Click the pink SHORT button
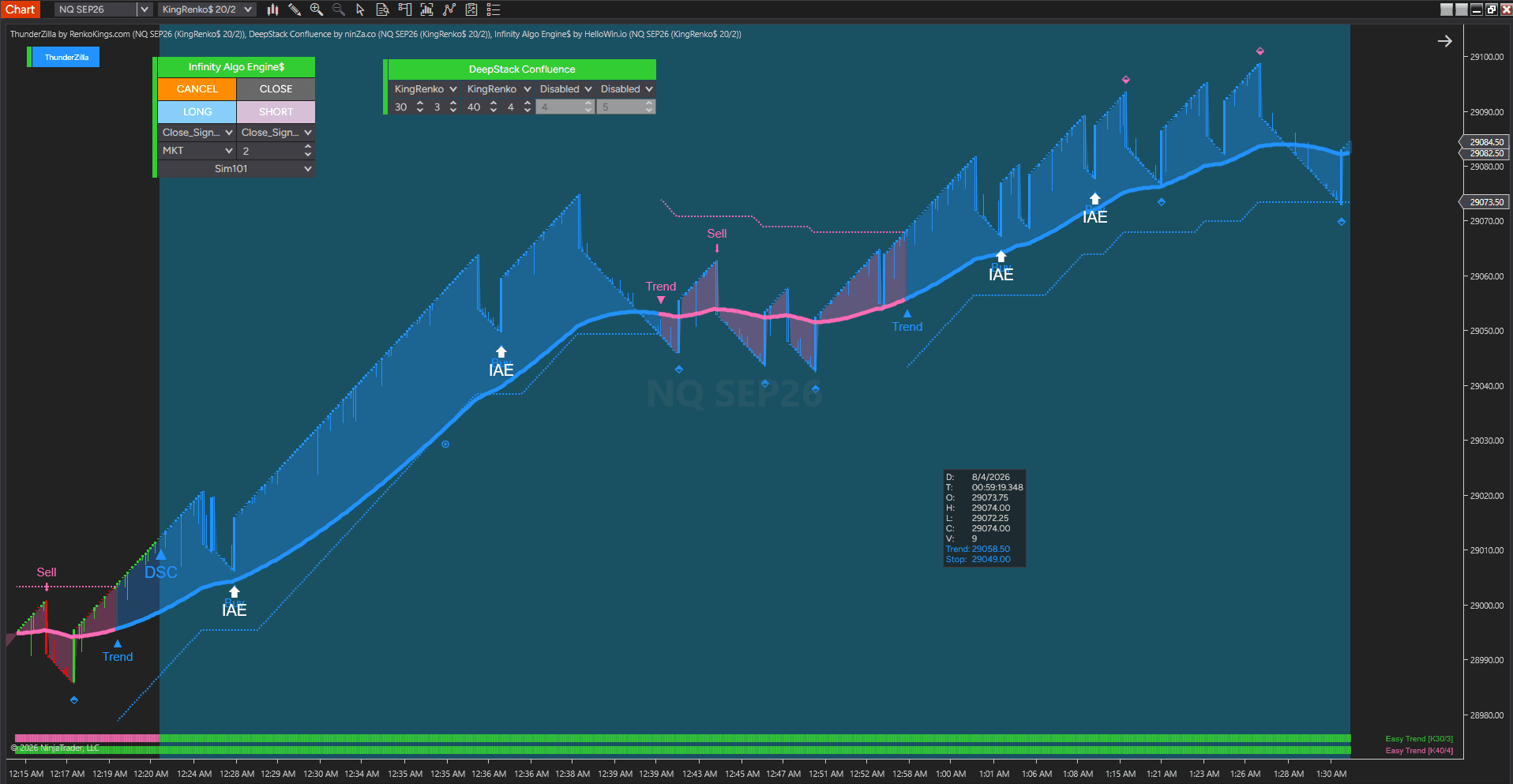Screen dimensions: 1513x784 (276, 112)
